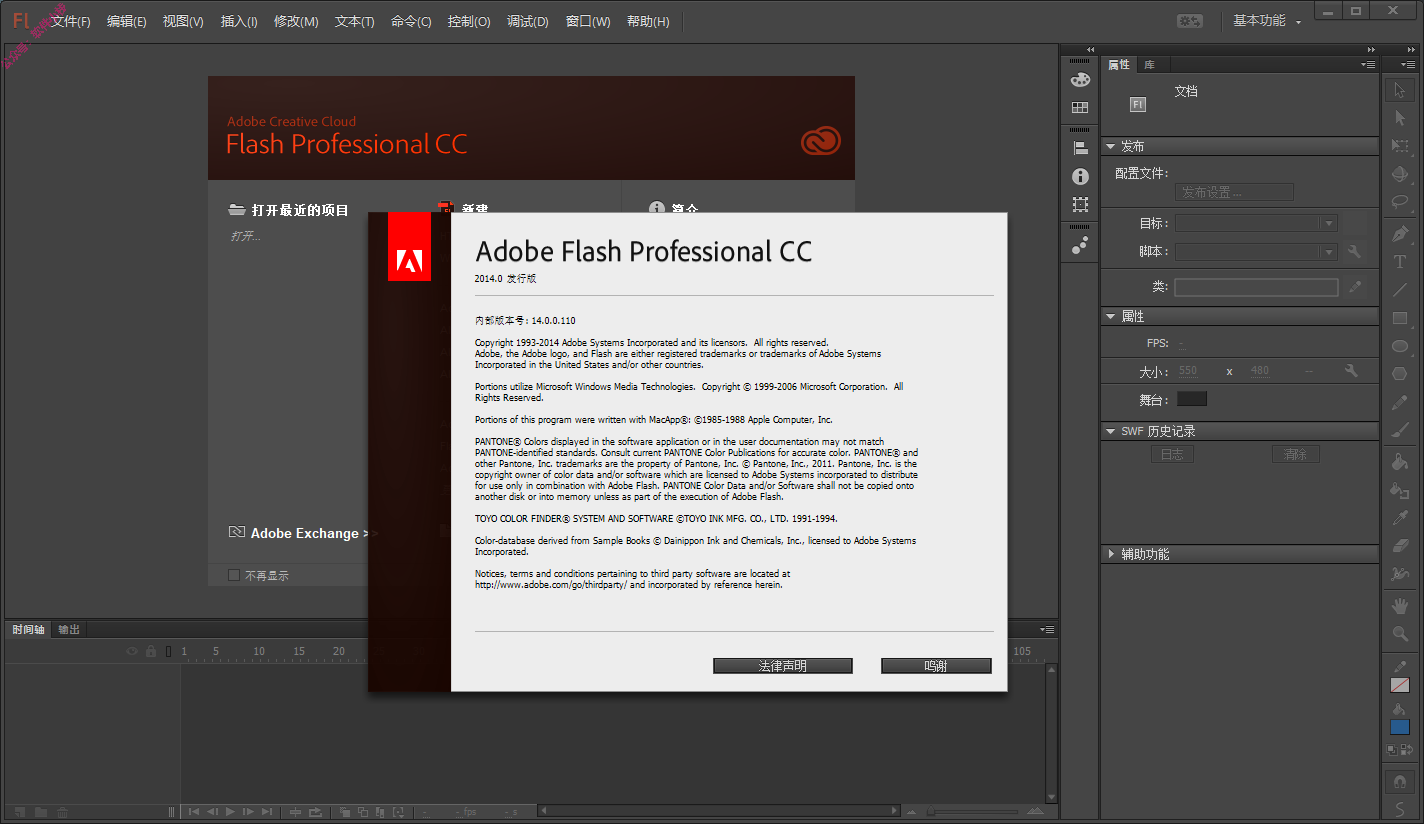Select the Line tool
This screenshot has height=824, width=1424.
1400,290
